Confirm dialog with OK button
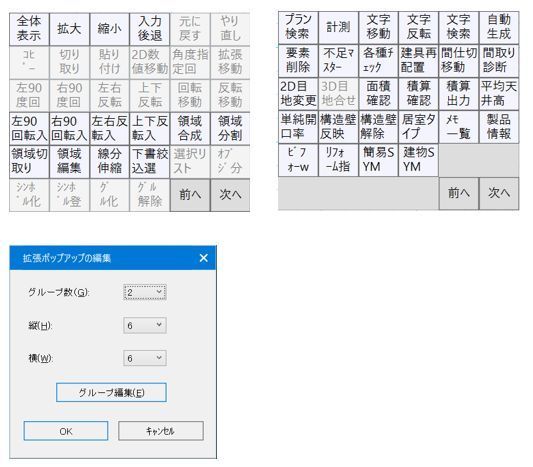 (66, 431)
